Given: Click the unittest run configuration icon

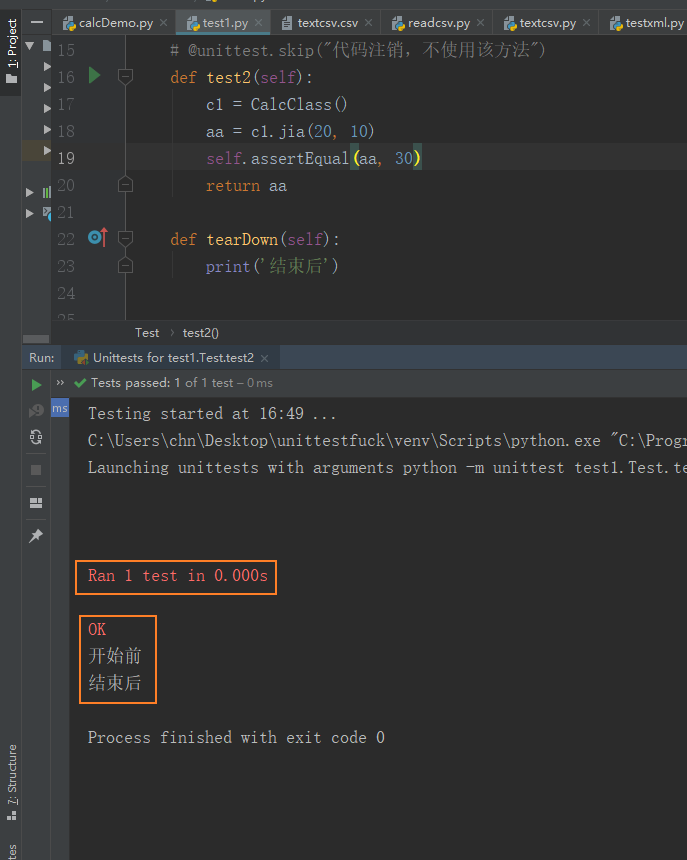Looking at the screenshot, I should (x=81, y=358).
